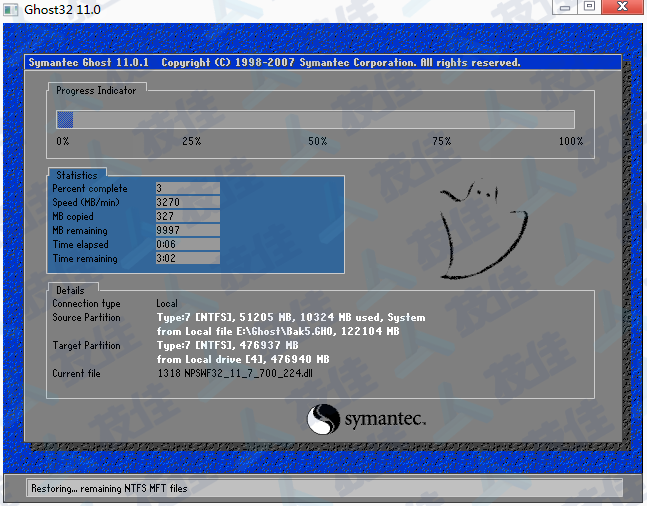Click the Statistics panel heading

pyautogui.click(x=77, y=175)
